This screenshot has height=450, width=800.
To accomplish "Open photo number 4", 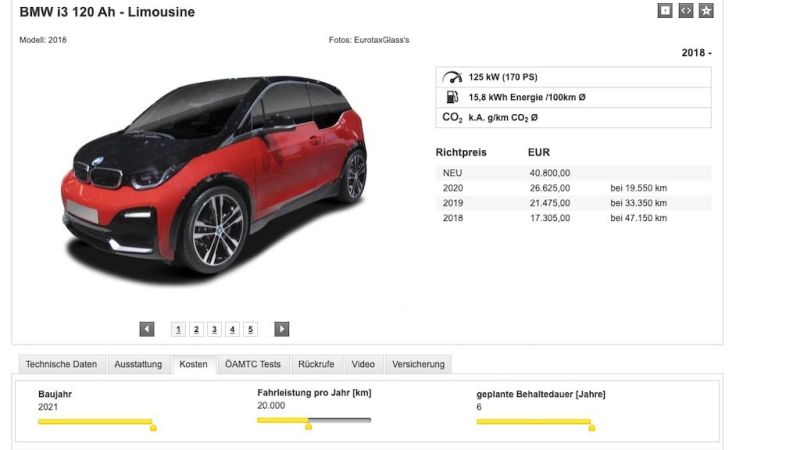I will pos(232,329).
